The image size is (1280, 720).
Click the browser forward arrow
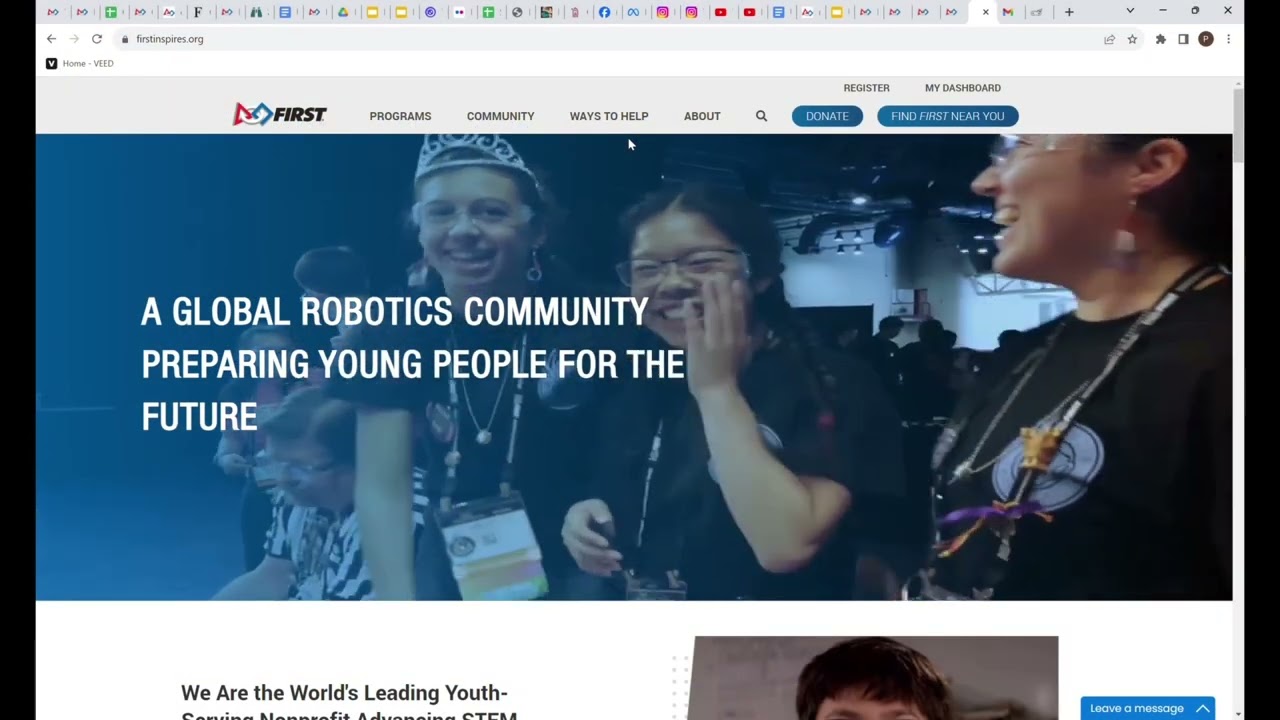(74, 39)
